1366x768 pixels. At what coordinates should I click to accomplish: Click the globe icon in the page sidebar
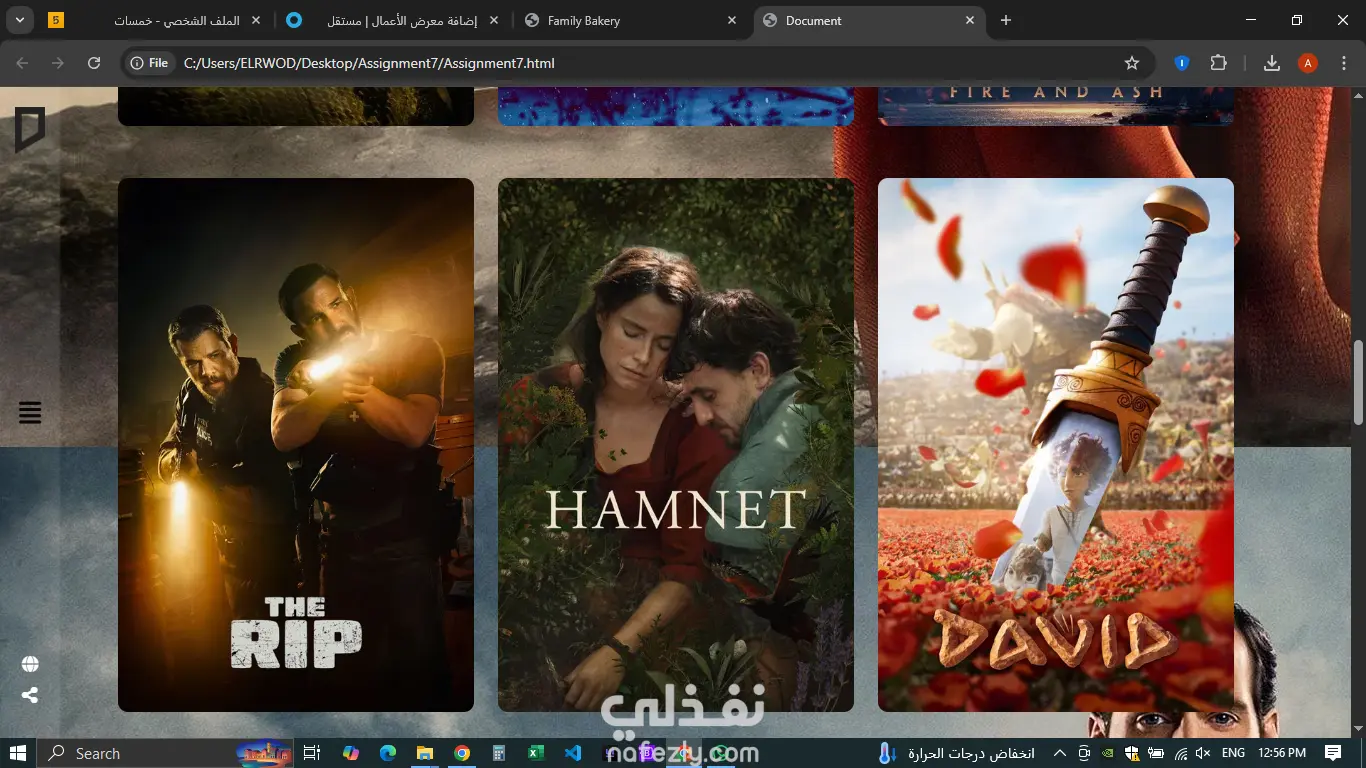click(x=30, y=665)
